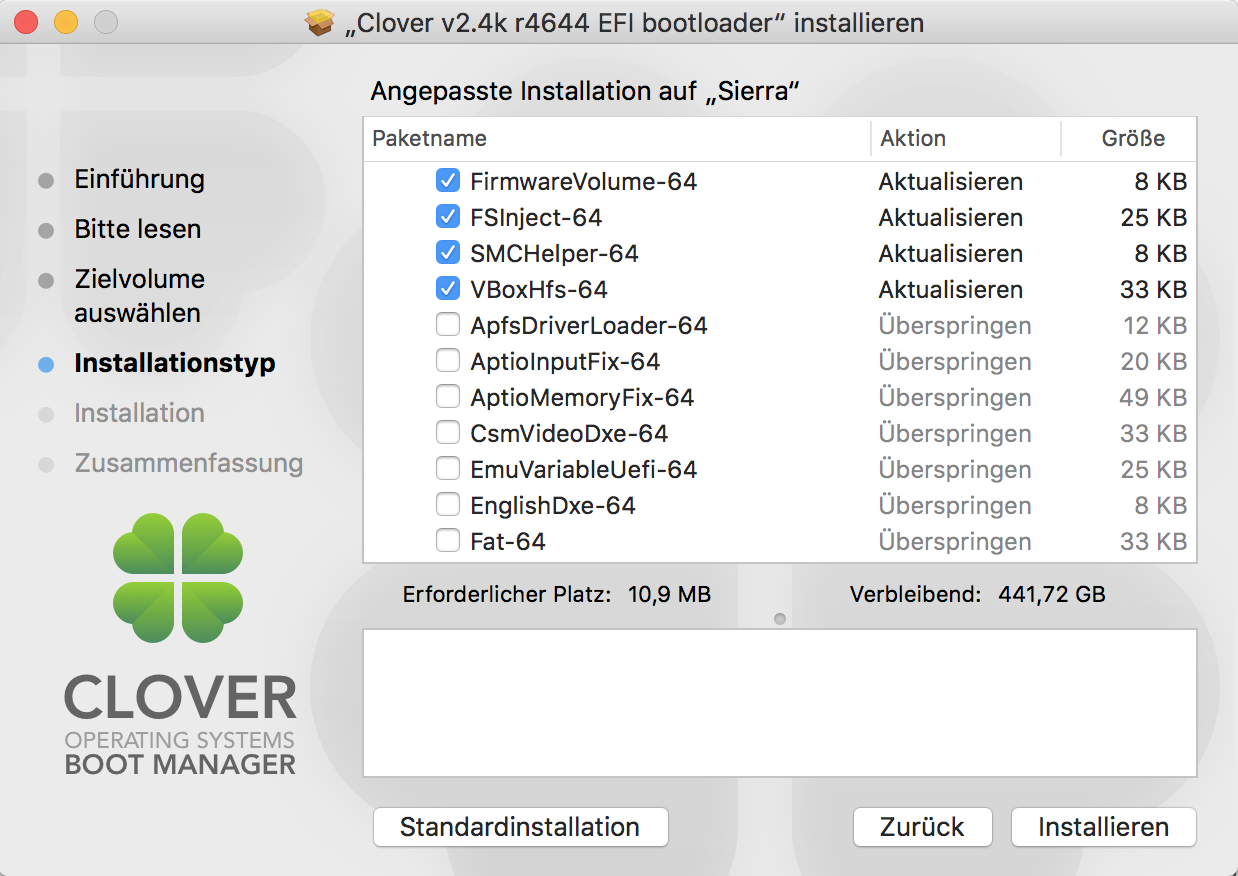The height and width of the screenshot is (876, 1238).
Task: Click Aktualisieren action for FirmwareVolume-64
Action: click(951, 181)
